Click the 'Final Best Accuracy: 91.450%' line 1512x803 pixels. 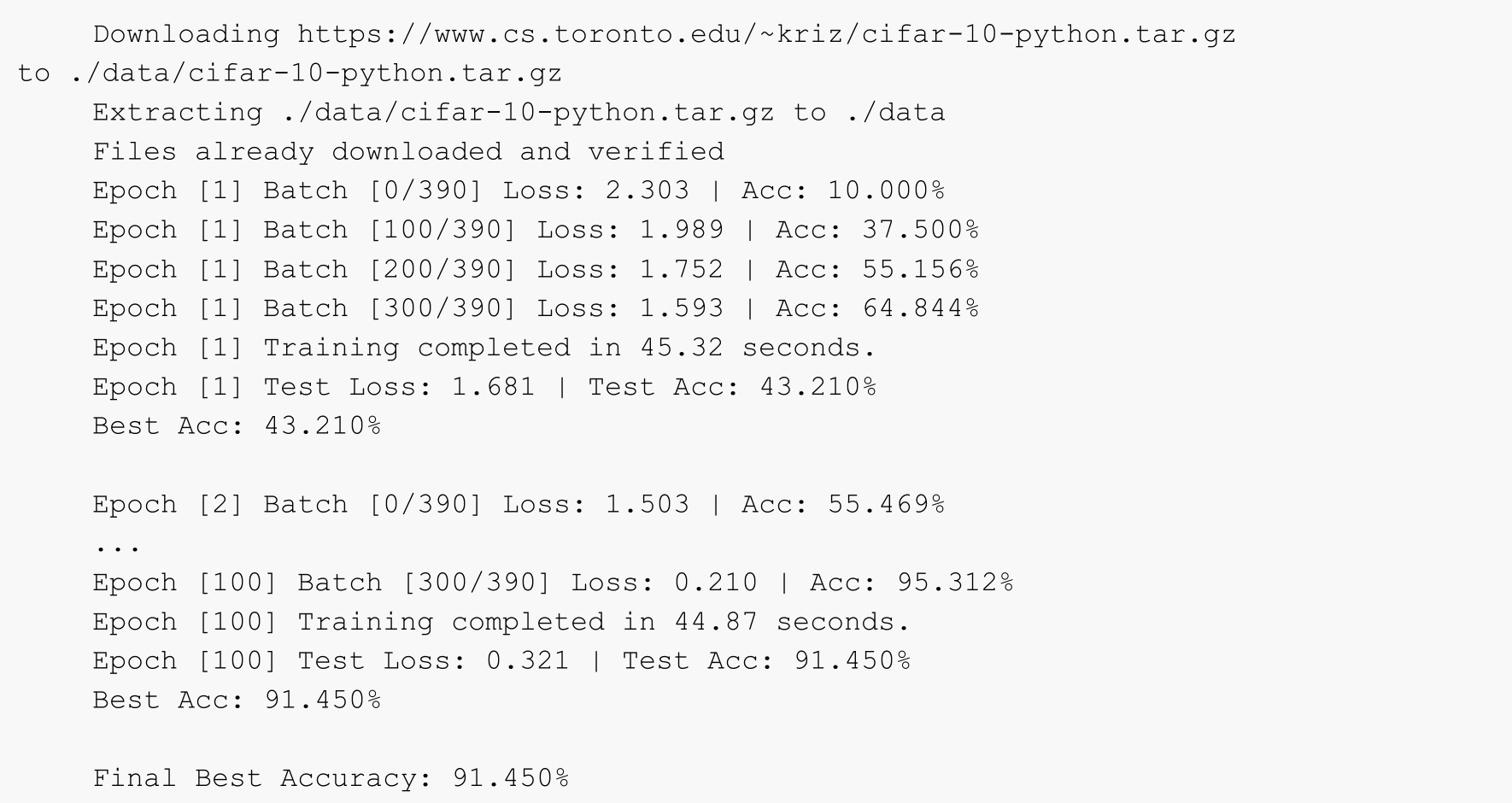(x=331, y=778)
